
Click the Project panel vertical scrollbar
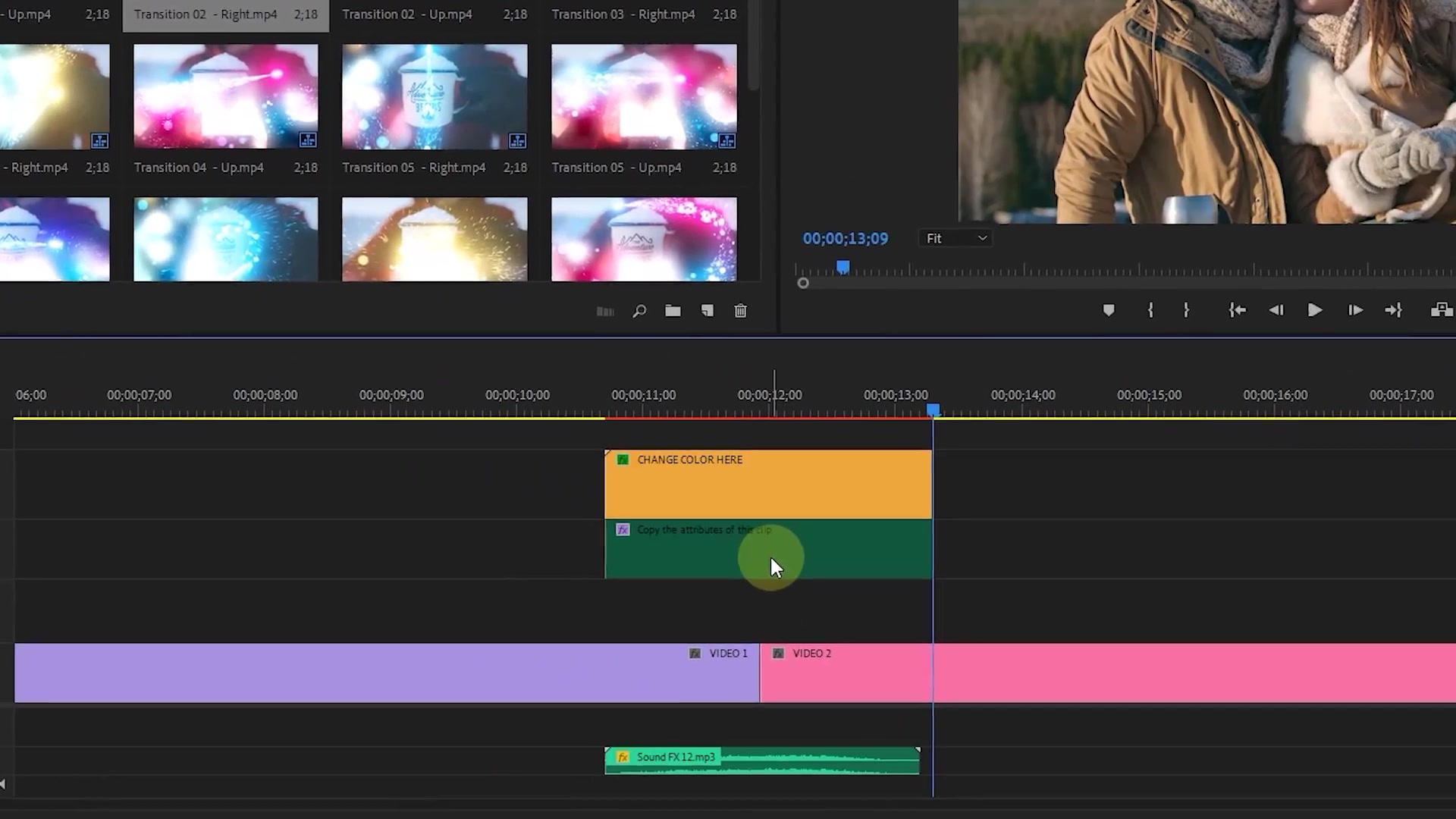pos(753,45)
